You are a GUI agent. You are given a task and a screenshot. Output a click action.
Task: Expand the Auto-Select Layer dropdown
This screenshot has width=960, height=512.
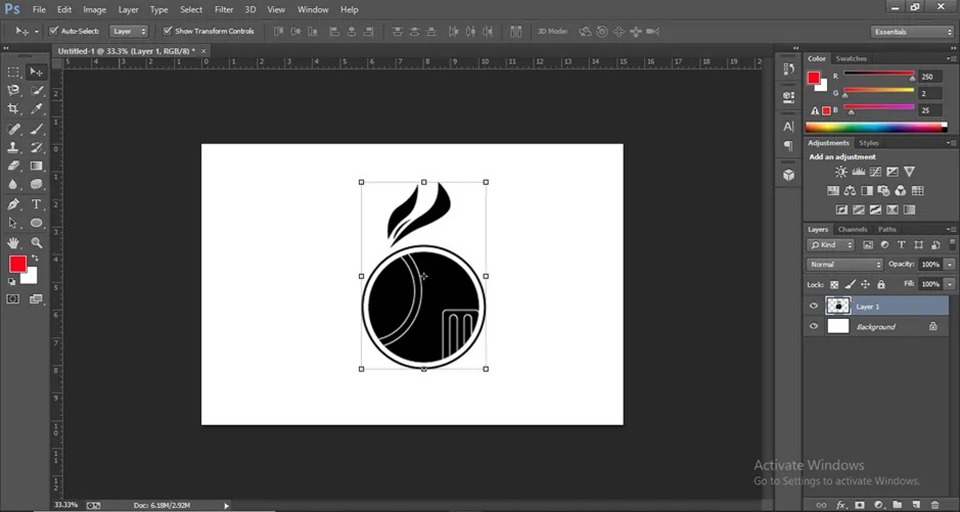(x=128, y=31)
